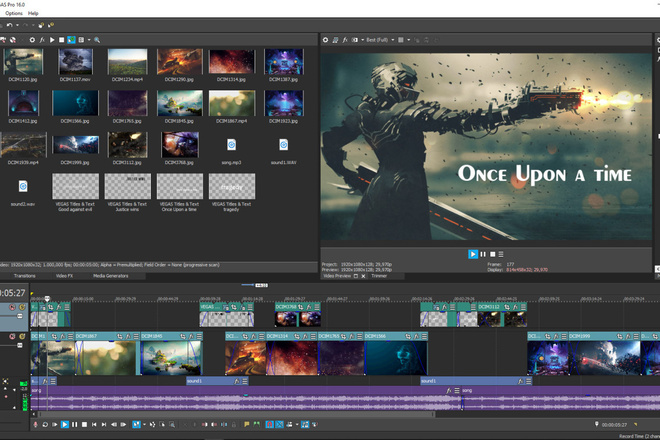660x440 pixels.
Task: Close the Video Preview docked window
Action: pyautogui.click(x=363, y=276)
